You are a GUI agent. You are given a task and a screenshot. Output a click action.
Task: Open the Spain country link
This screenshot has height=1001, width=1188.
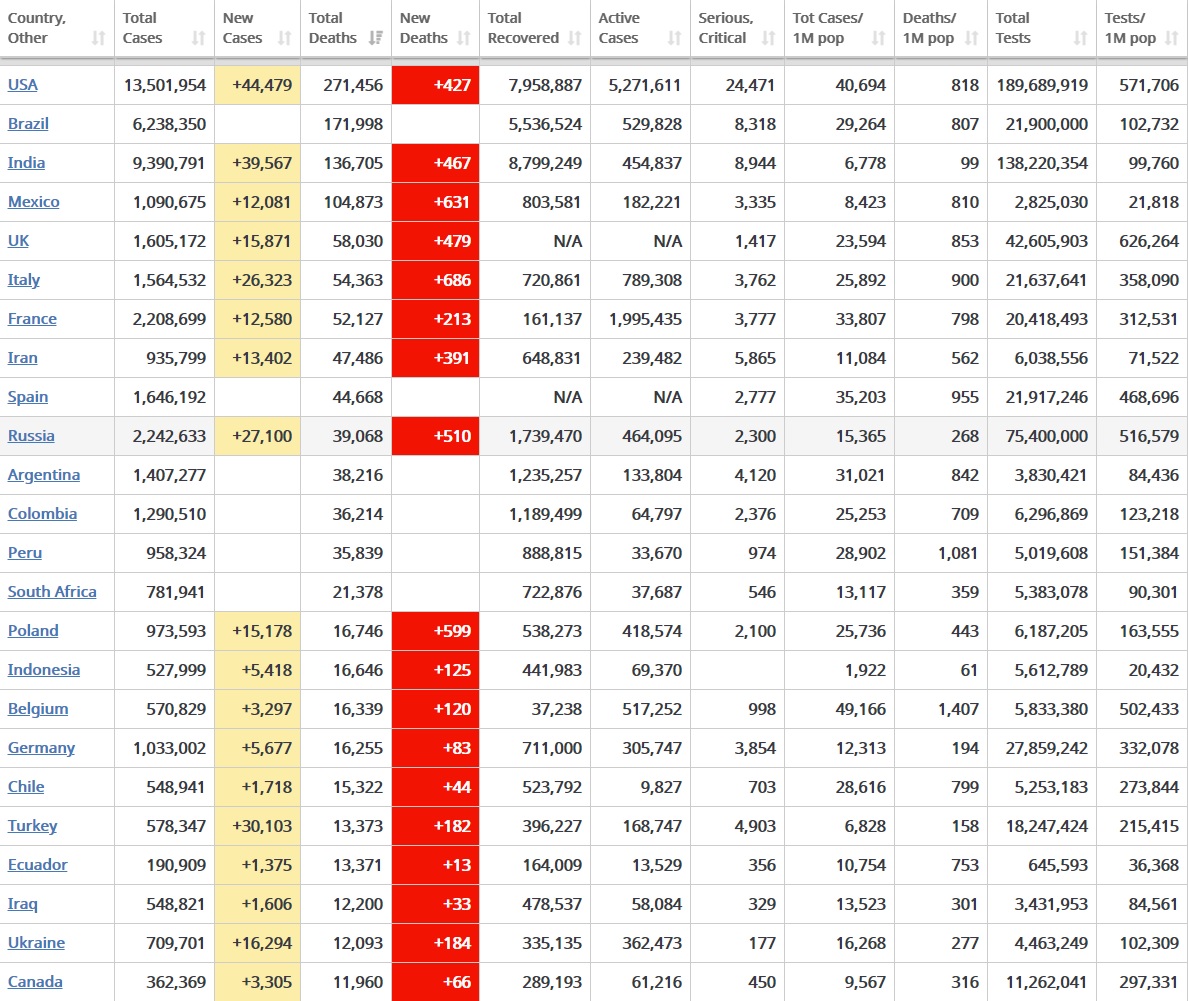pos(28,397)
